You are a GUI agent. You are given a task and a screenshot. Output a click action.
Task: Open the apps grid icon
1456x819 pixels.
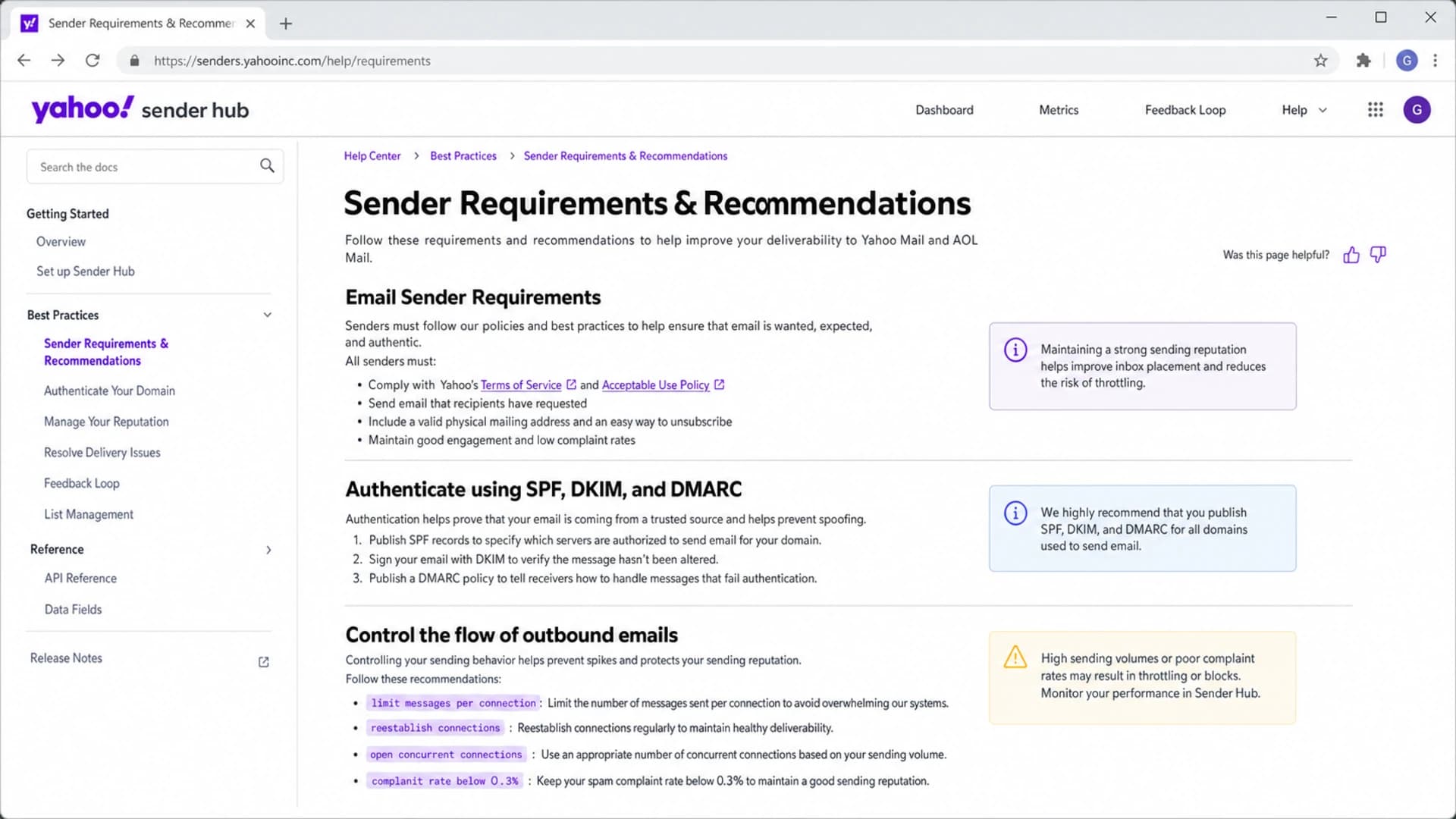click(1375, 110)
